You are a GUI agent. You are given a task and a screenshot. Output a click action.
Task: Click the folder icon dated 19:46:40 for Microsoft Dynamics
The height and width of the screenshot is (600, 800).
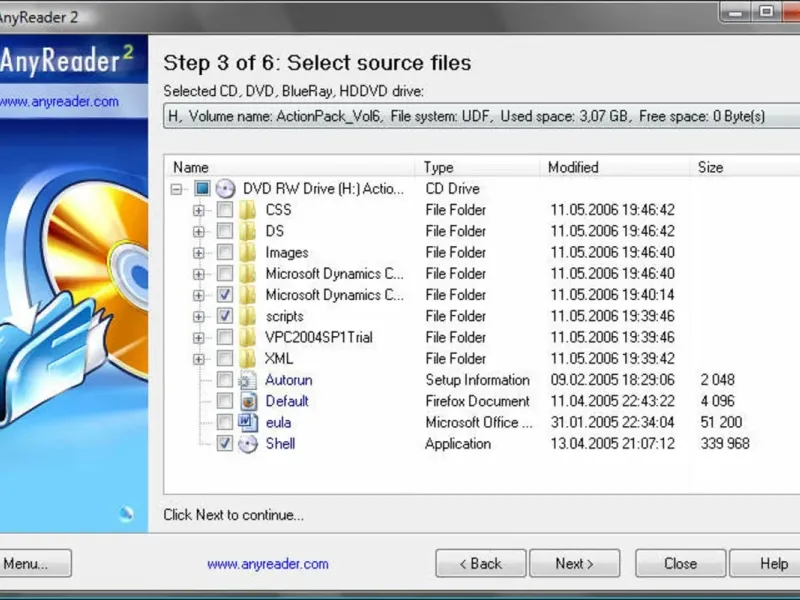(x=248, y=273)
